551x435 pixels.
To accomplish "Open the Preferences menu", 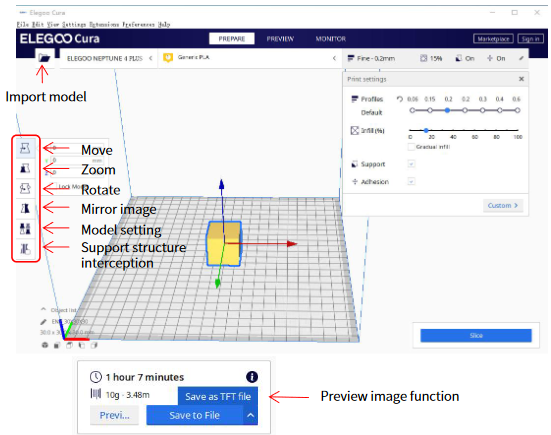I will coord(138,24).
